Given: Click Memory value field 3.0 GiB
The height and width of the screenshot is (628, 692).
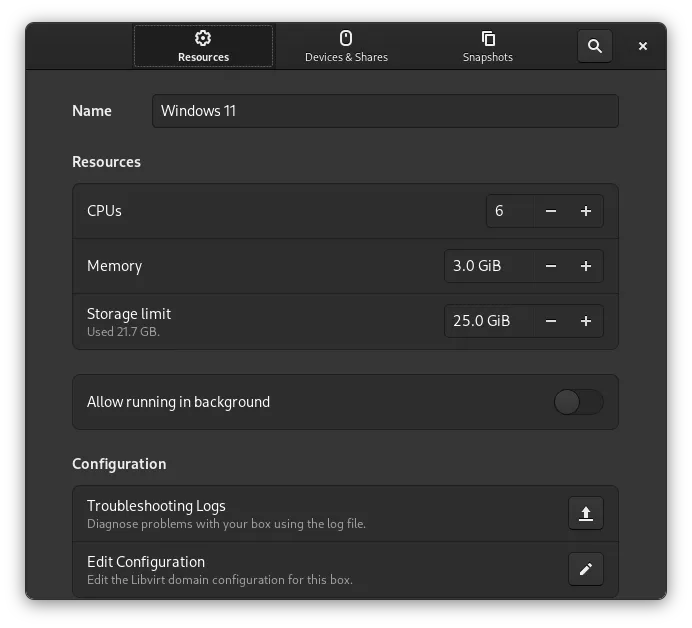Looking at the screenshot, I should [x=489, y=266].
